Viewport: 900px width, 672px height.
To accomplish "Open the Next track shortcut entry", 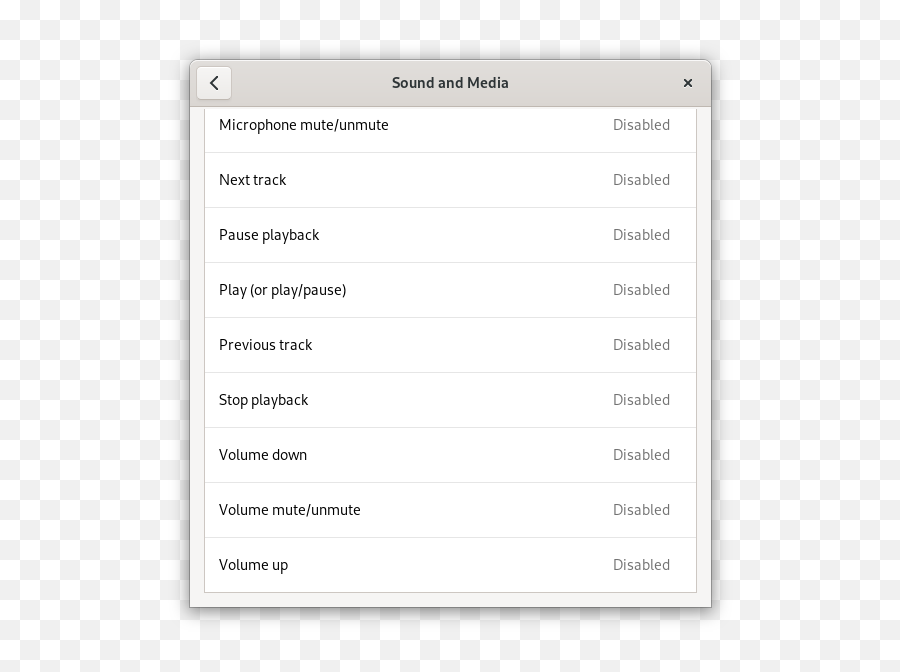I will click(451, 180).
